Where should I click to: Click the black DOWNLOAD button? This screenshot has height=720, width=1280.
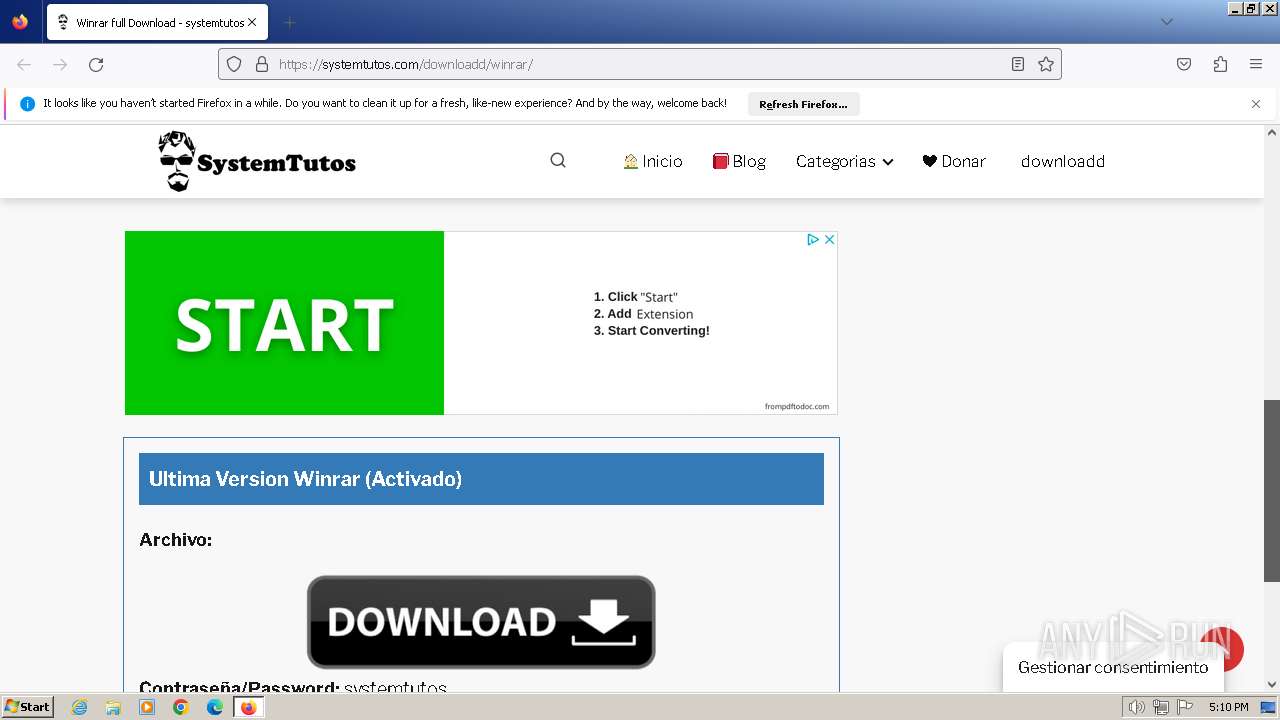click(481, 622)
